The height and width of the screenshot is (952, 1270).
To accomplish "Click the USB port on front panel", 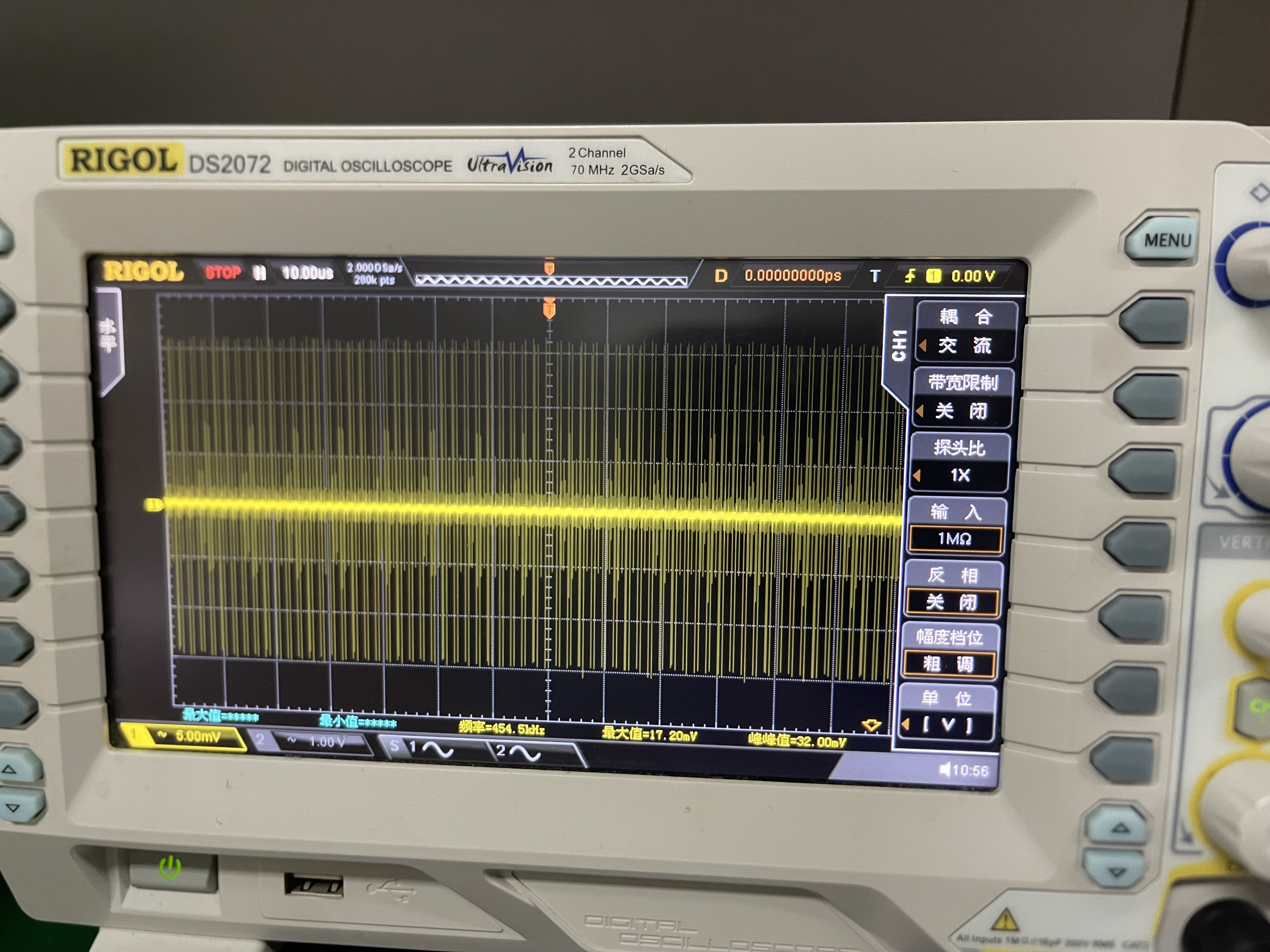I will [x=313, y=886].
